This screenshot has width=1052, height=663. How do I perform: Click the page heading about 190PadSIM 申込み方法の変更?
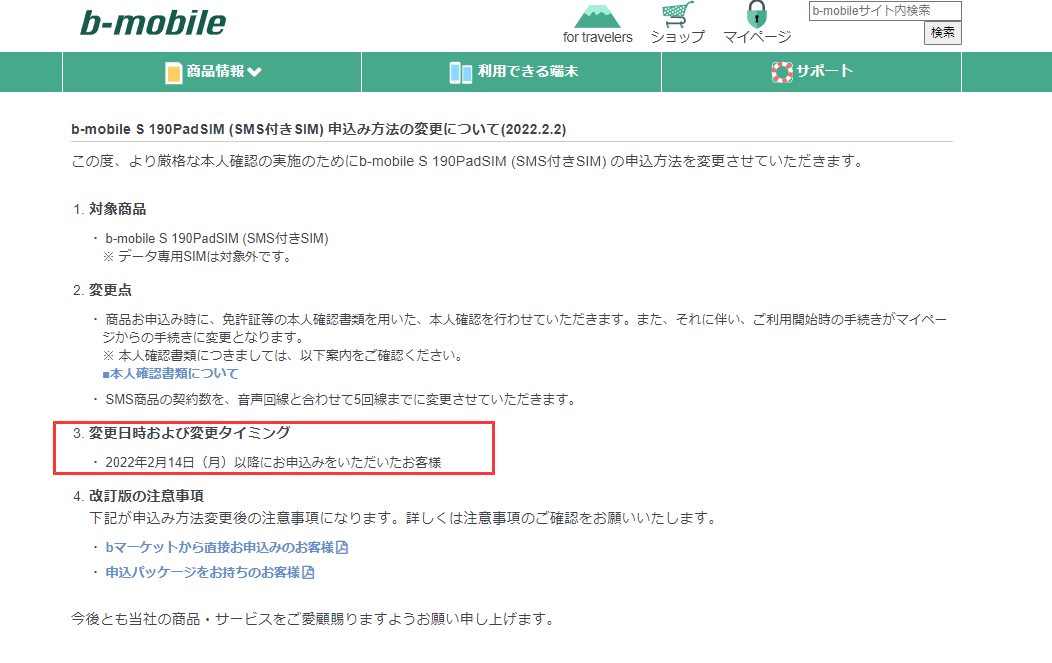pos(319,130)
